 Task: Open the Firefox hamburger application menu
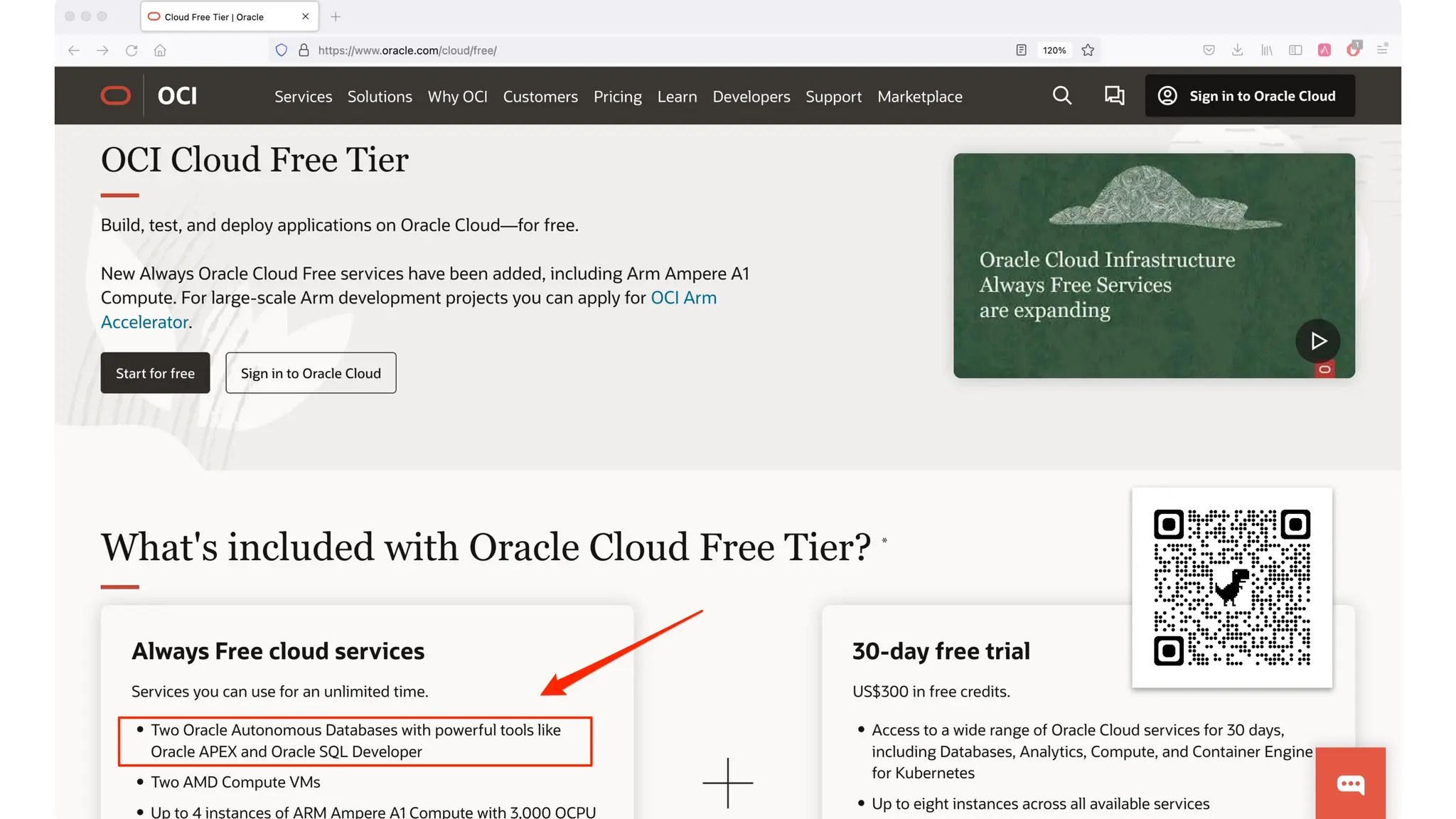[1382, 50]
